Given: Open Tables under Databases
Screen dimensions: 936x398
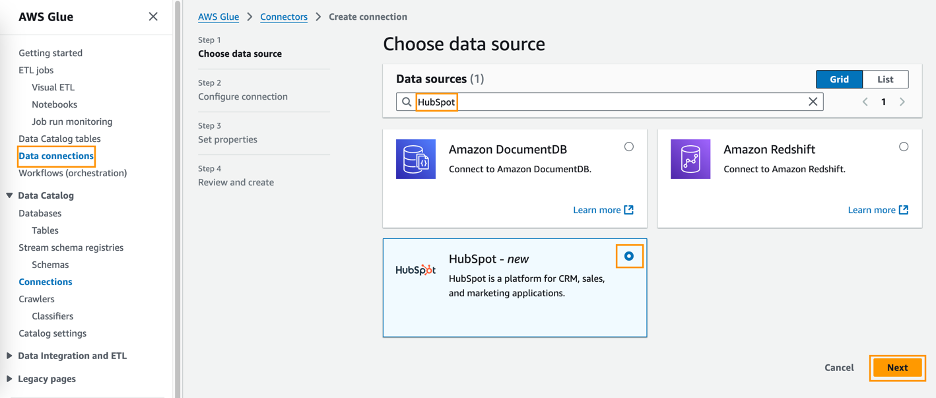Looking at the screenshot, I should pyautogui.click(x=45, y=230).
